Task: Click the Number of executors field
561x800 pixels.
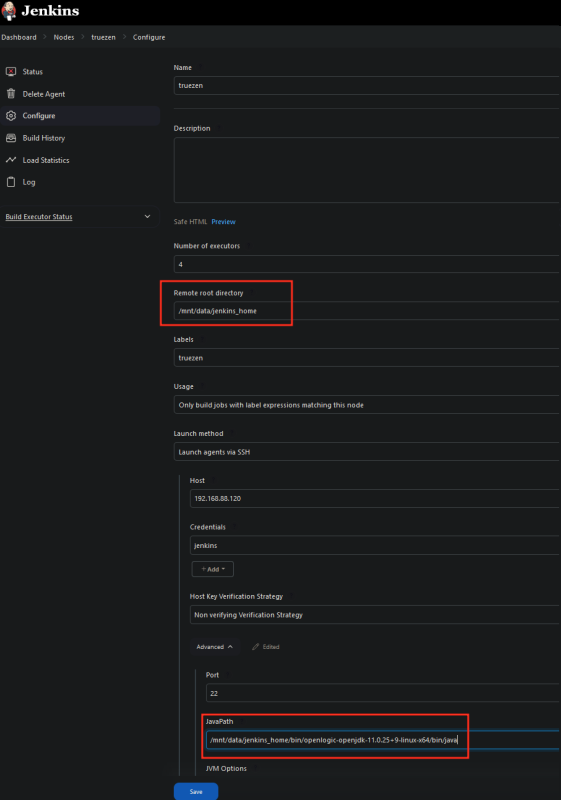Action: [367, 264]
